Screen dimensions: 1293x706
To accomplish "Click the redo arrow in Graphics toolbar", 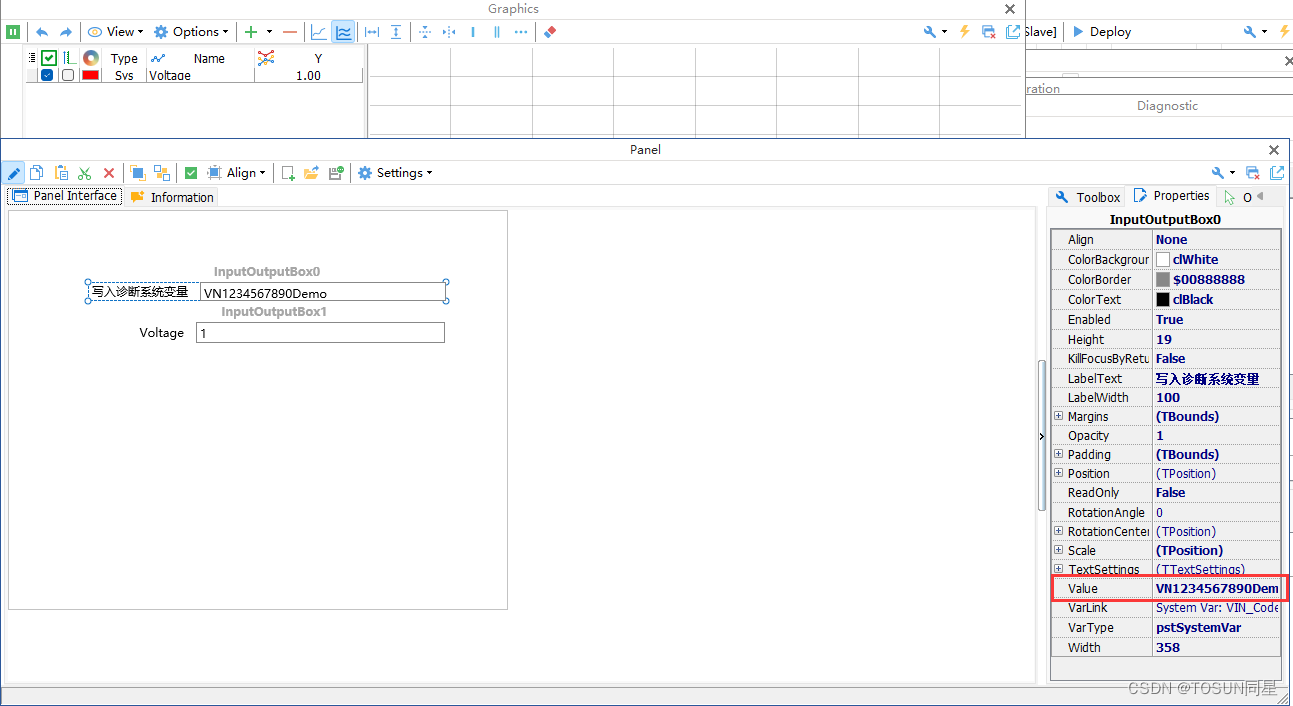I will 66,32.
